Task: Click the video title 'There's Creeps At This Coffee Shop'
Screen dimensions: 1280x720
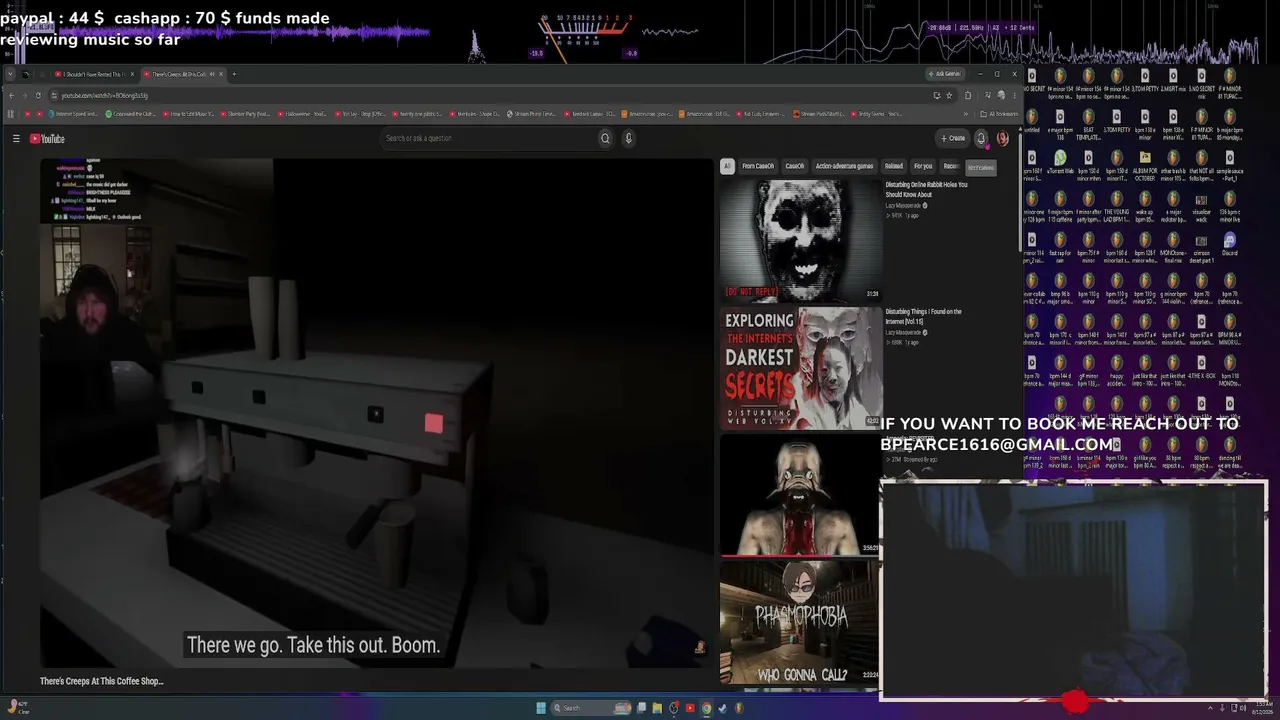Action: pyautogui.click(x=101, y=681)
